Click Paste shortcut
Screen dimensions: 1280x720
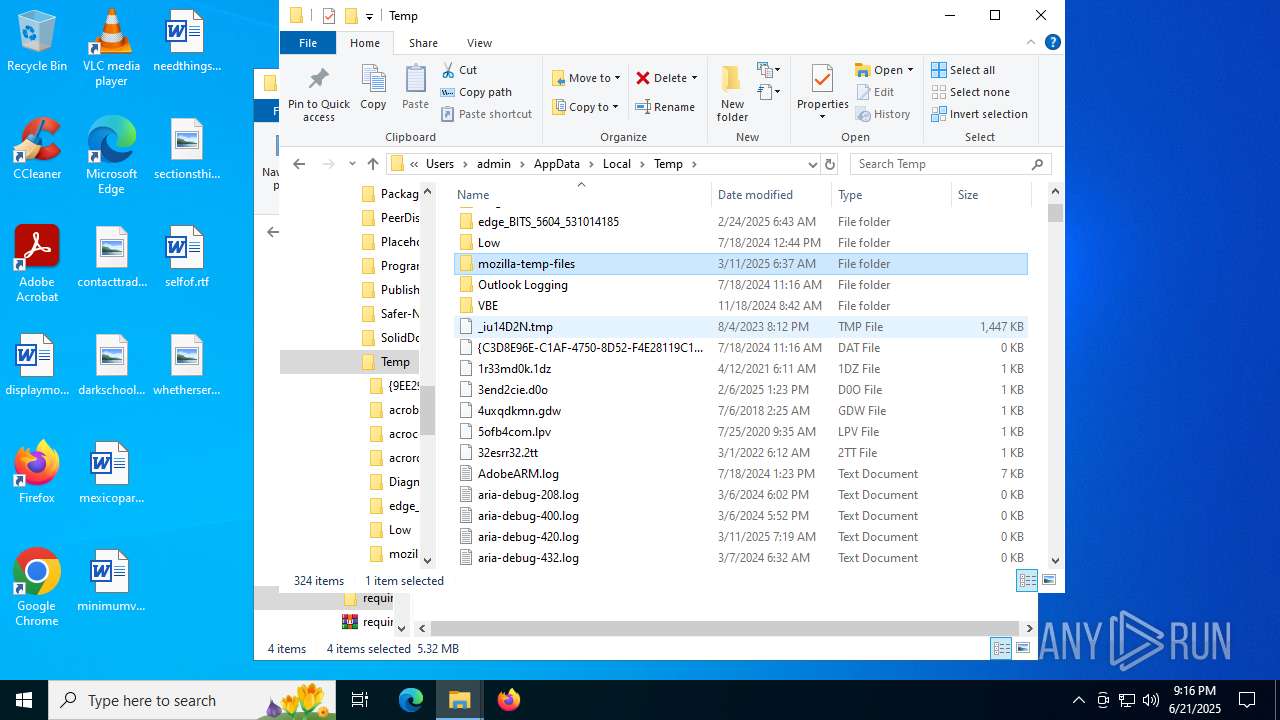[486, 114]
